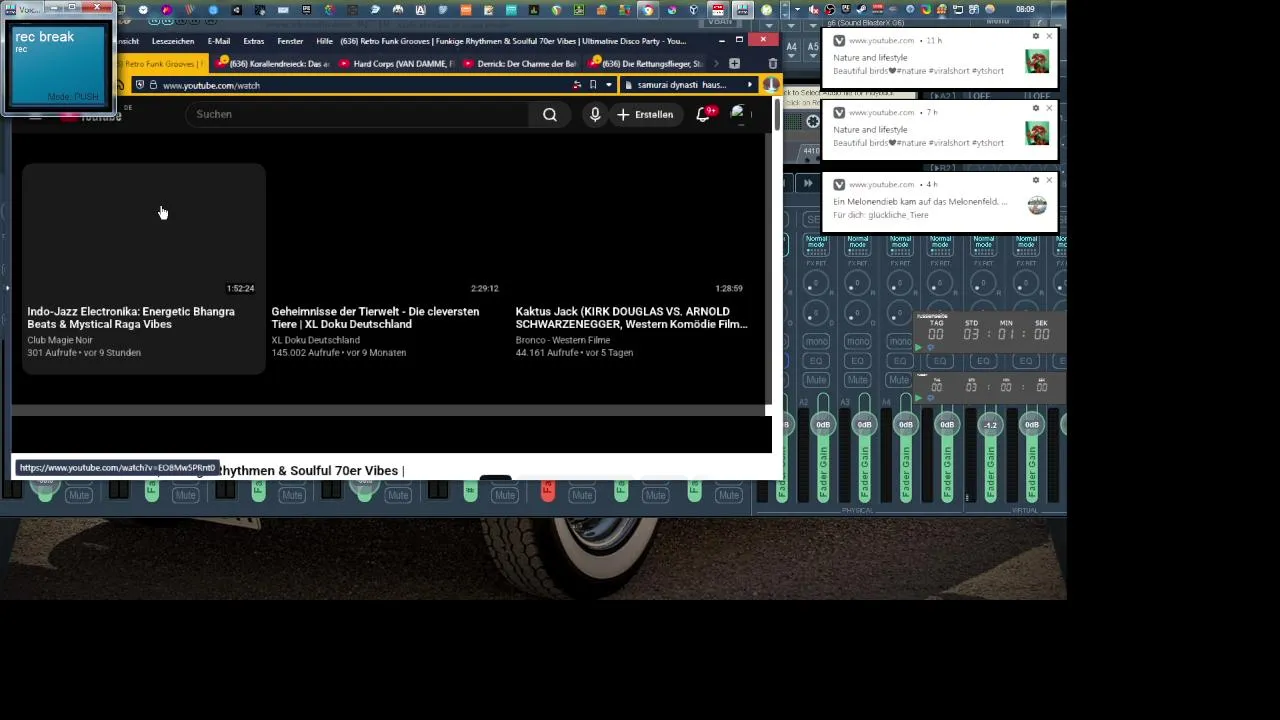1280x720 pixels.
Task: Click the YouTube logo
Action: tap(91, 116)
